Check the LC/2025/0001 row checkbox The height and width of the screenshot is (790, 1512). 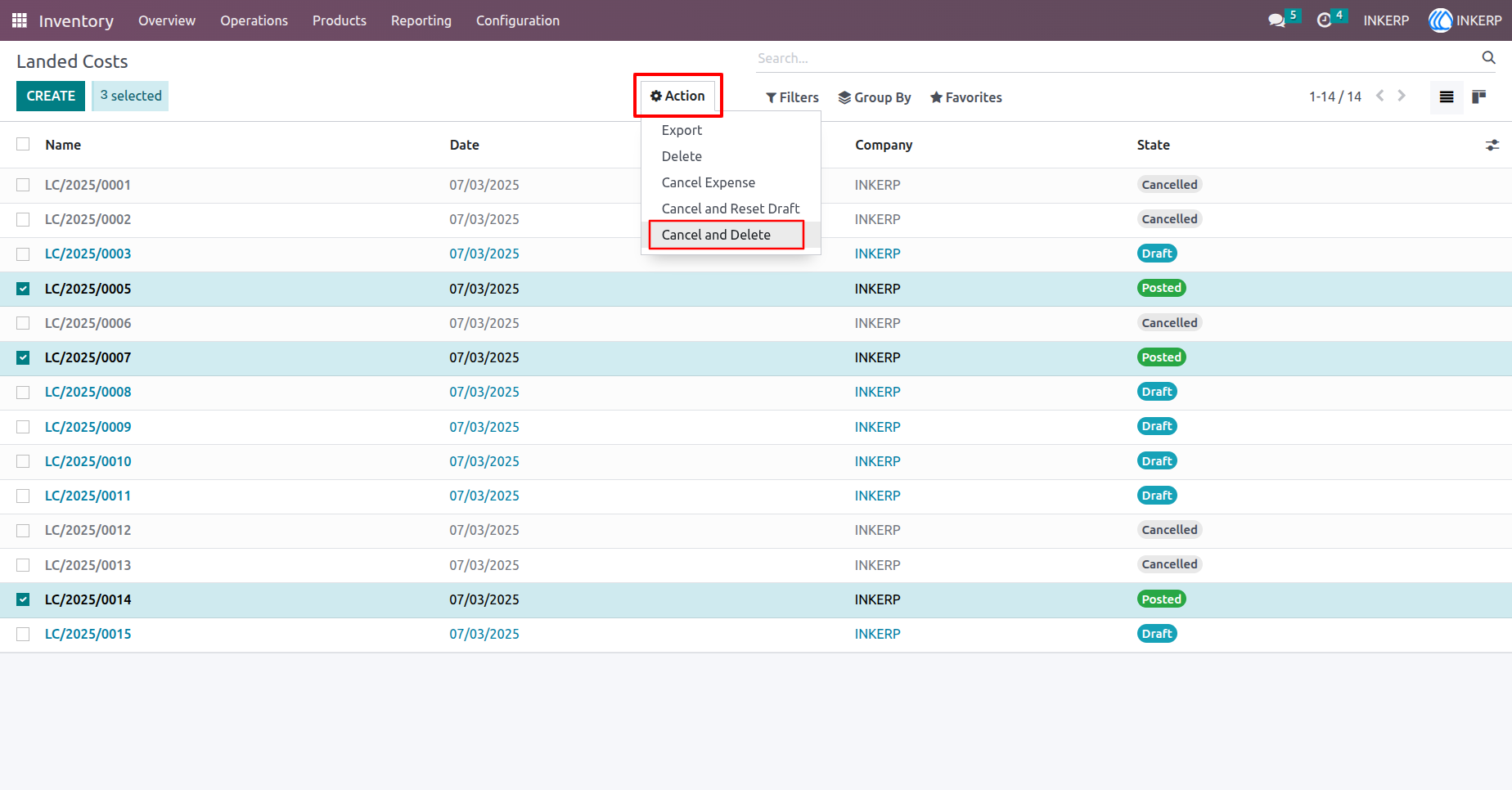click(x=23, y=185)
